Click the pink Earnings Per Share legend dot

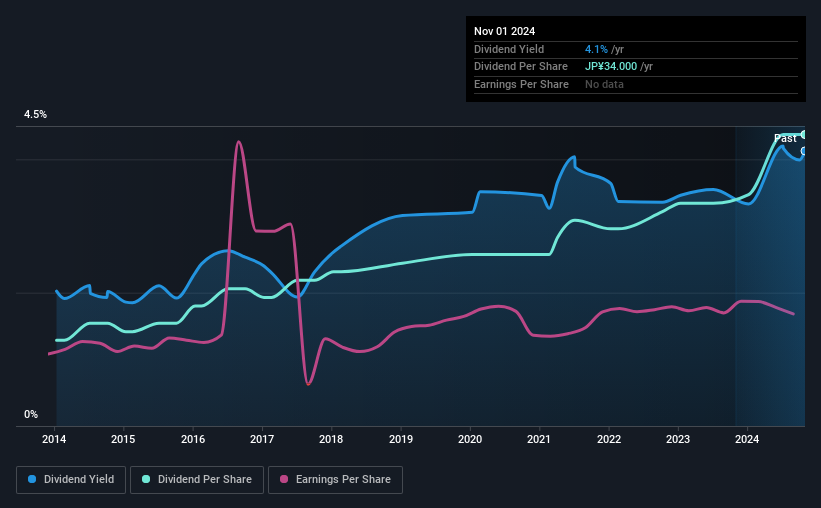pyautogui.click(x=284, y=479)
